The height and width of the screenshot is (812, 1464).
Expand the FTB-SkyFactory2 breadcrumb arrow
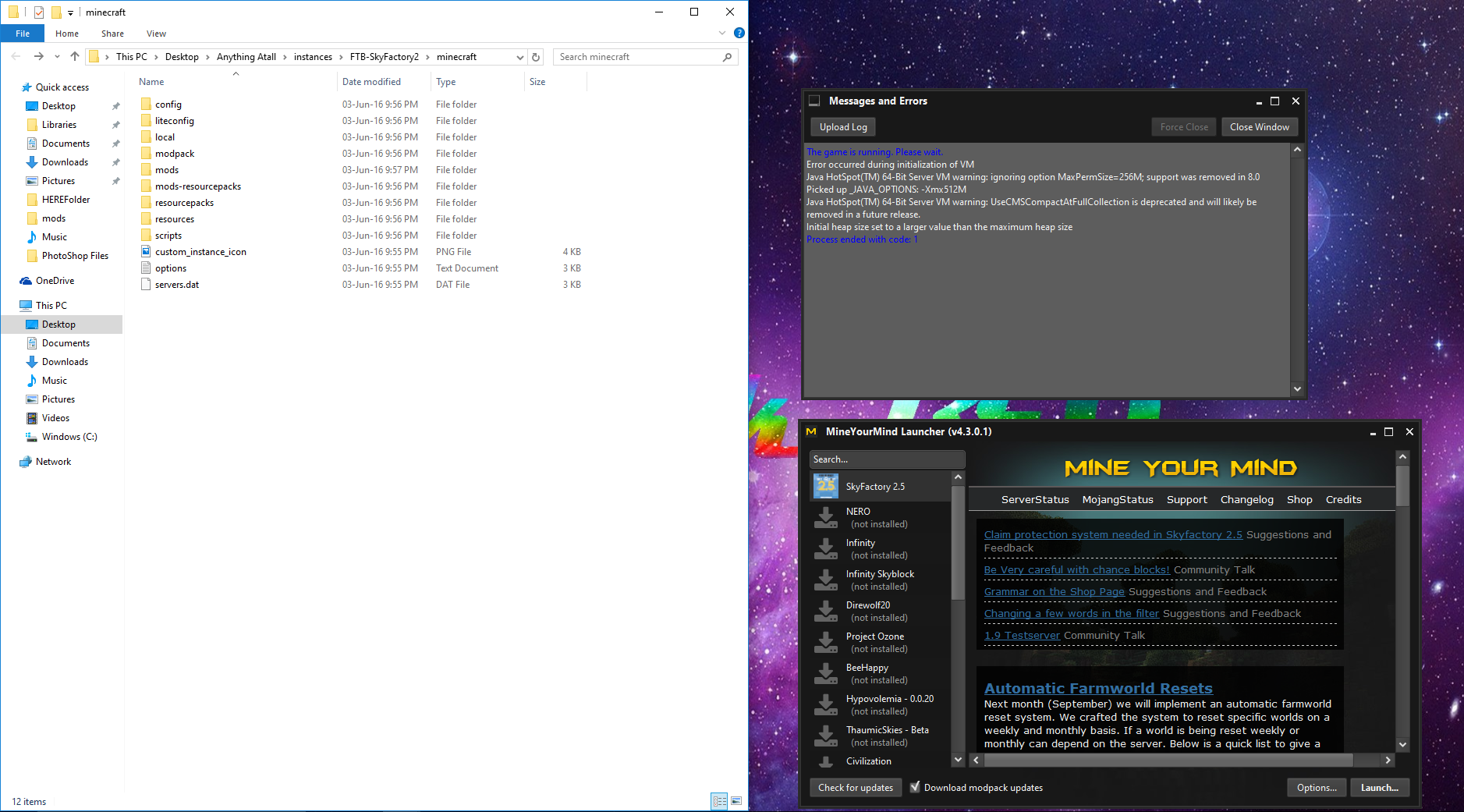pyautogui.click(x=427, y=57)
